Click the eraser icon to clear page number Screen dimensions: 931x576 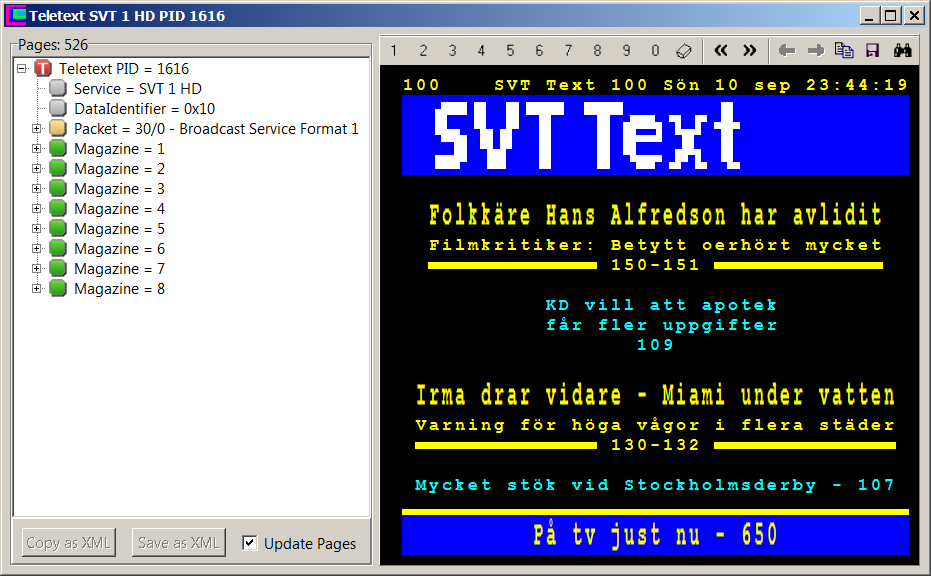tap(684, 50)
